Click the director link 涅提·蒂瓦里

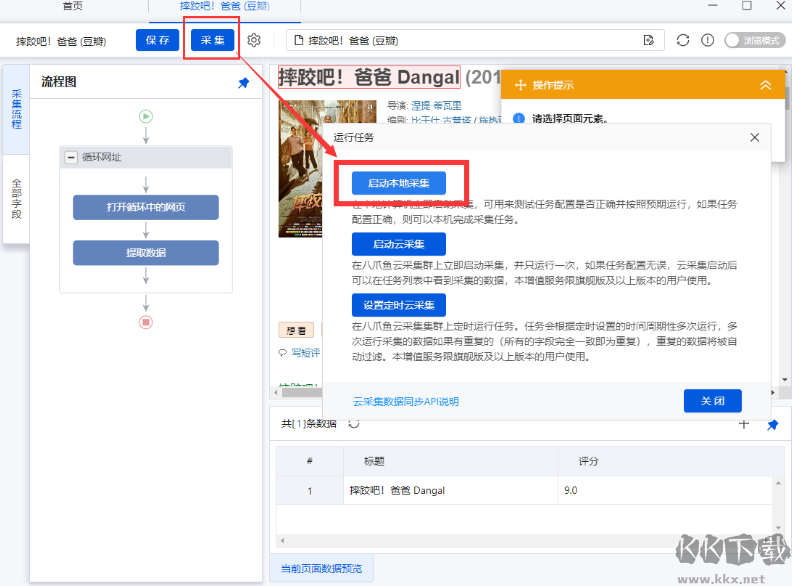pos(436,106)
